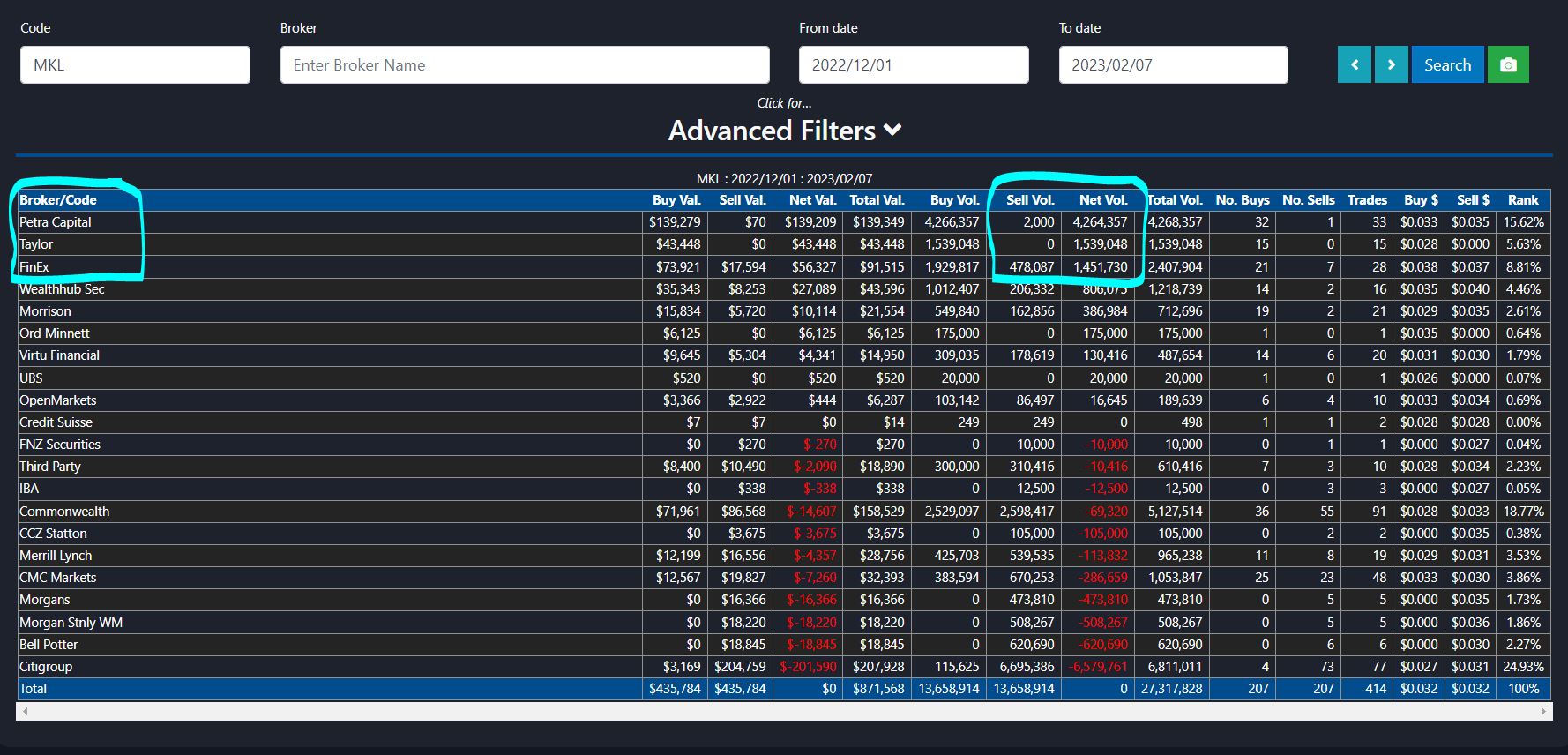This screenshot has width=1568, height=755.
Task: Click the table caption MKL date range
Action: point(784,179)
